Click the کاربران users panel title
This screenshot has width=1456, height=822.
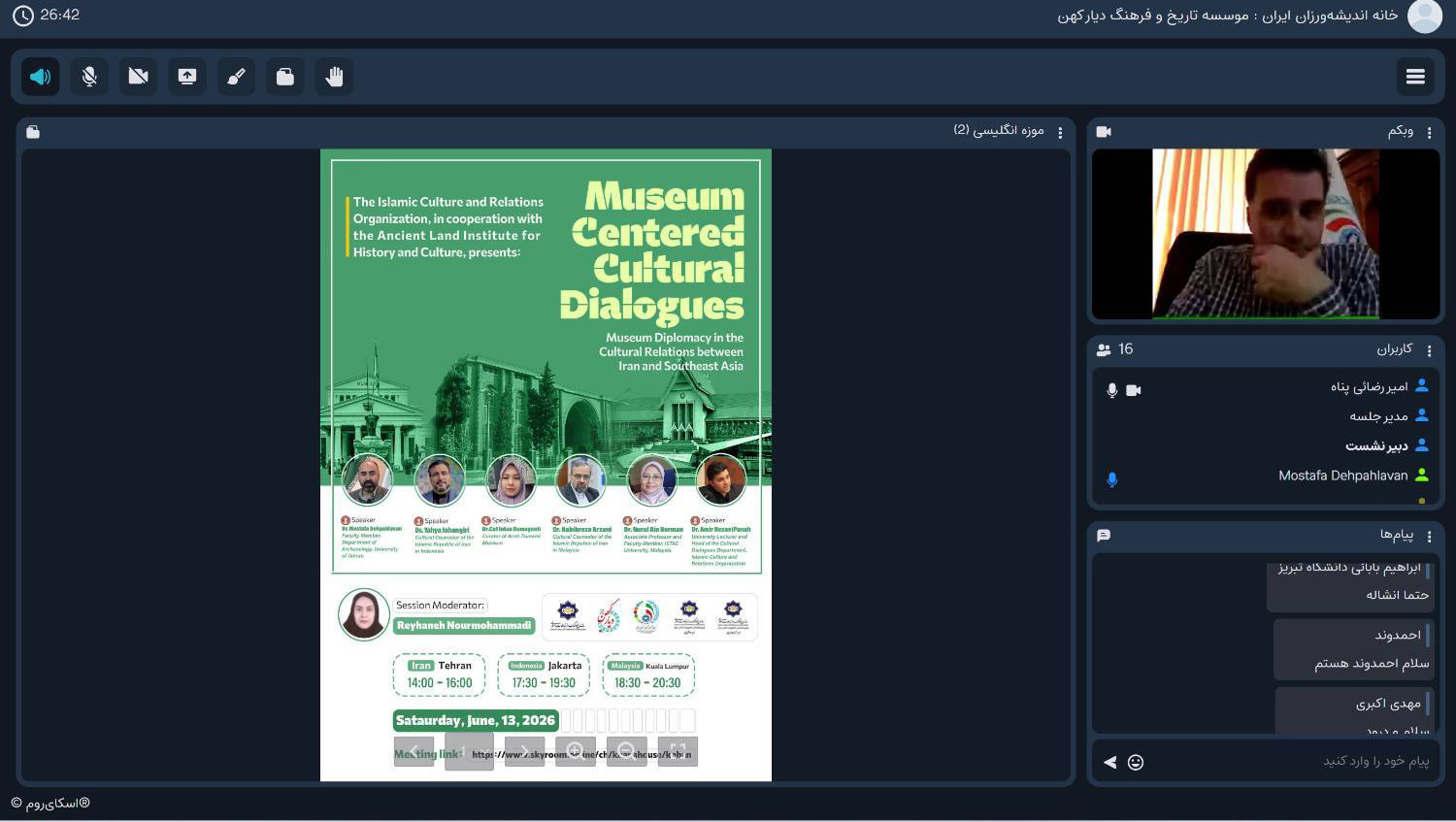(x=1395, y=349)
